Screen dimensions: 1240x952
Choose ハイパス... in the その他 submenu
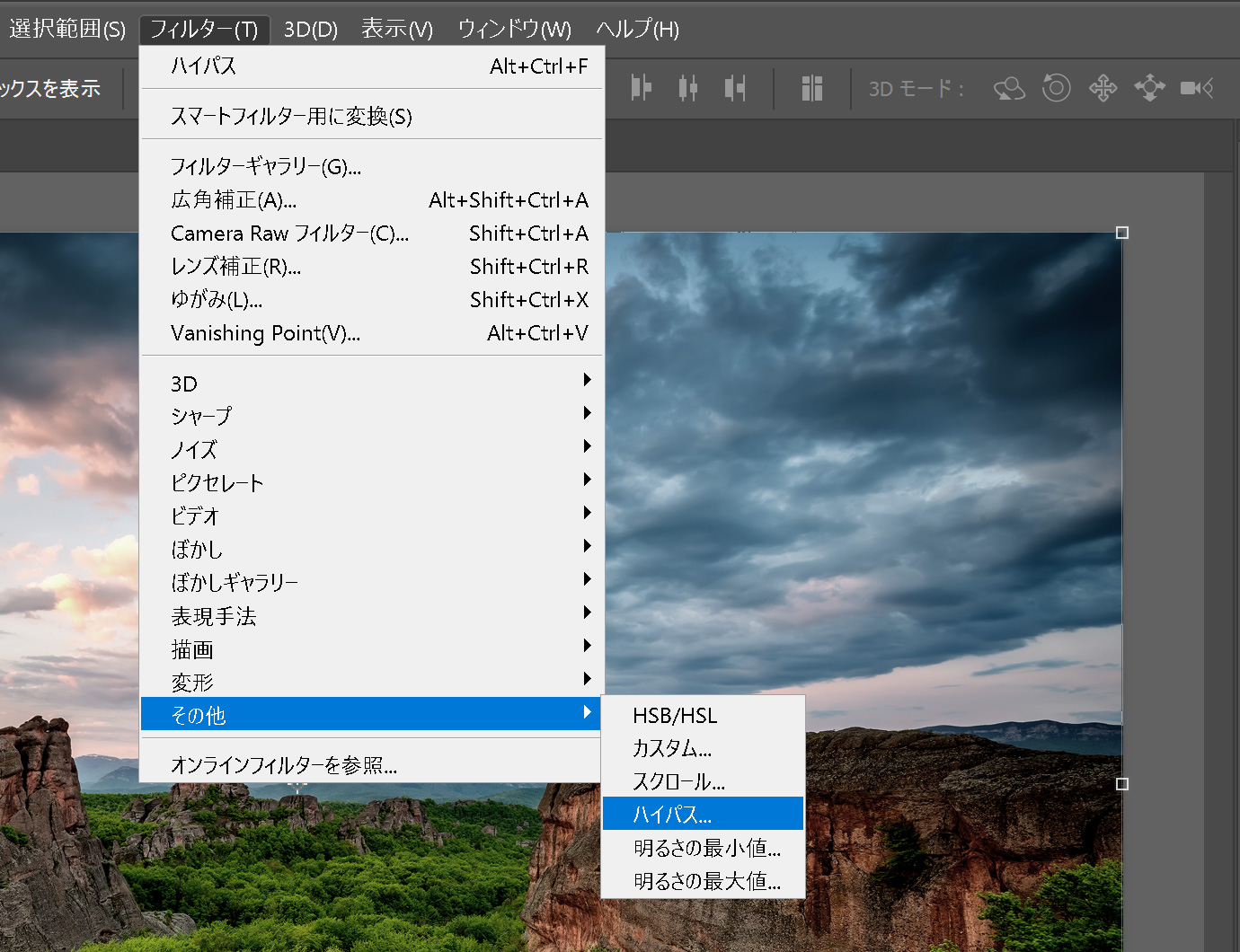672,815
